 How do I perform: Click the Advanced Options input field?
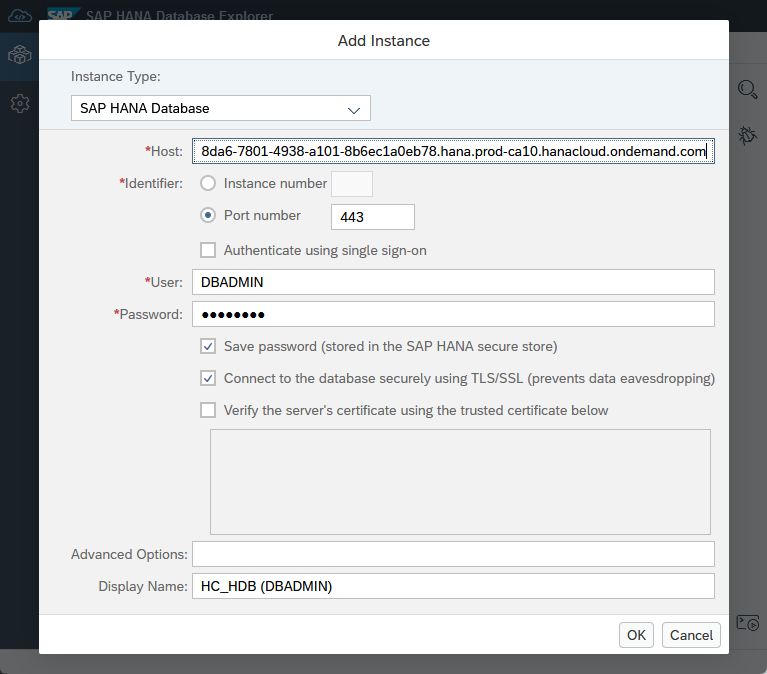pos(453,554)
